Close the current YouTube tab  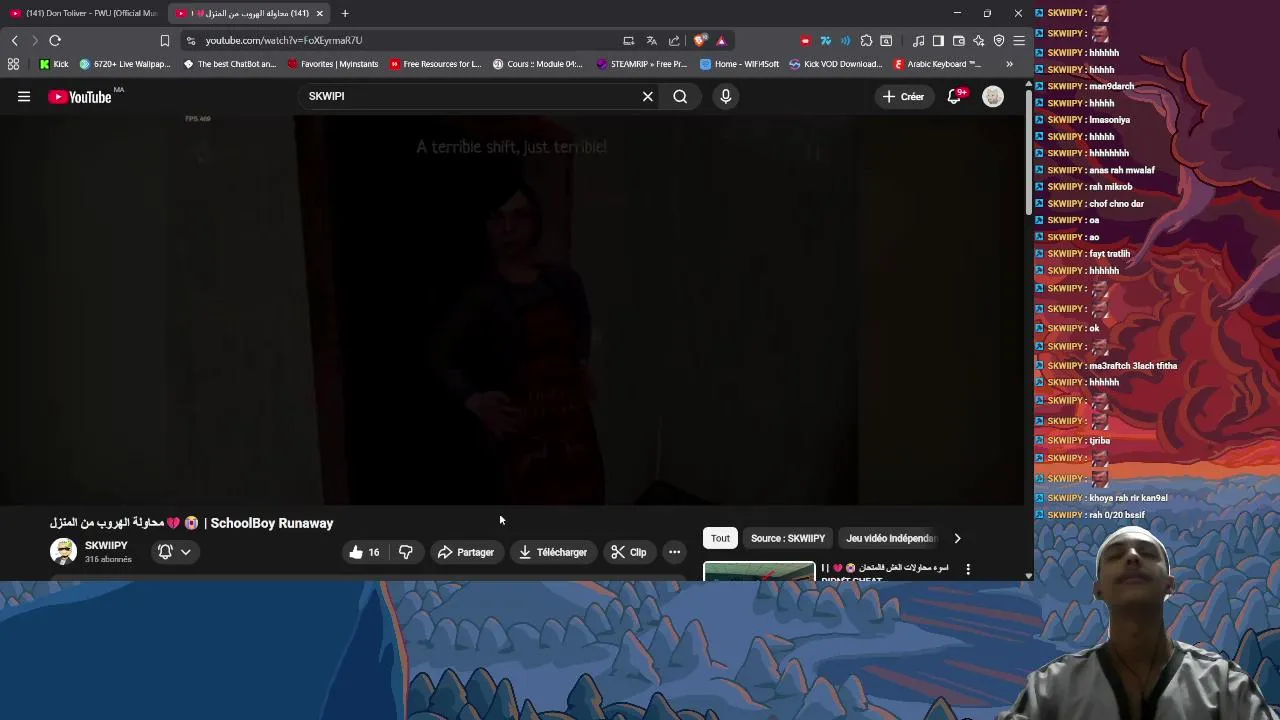320,13
